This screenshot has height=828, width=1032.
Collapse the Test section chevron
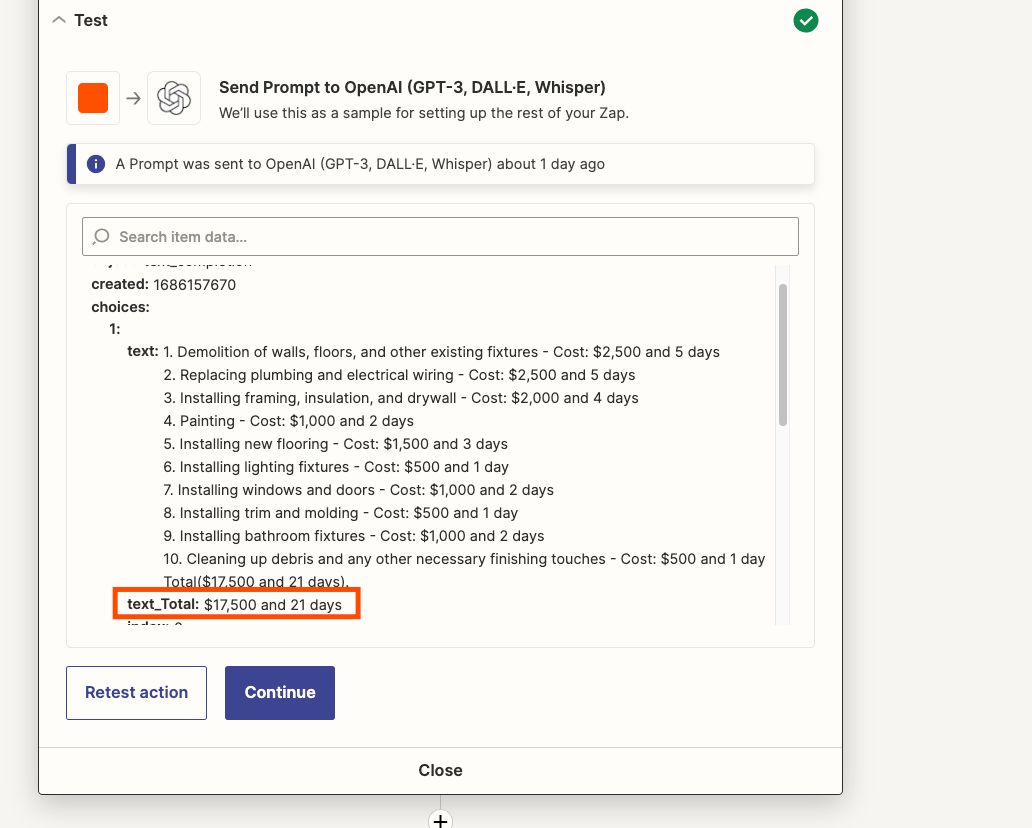59,20
